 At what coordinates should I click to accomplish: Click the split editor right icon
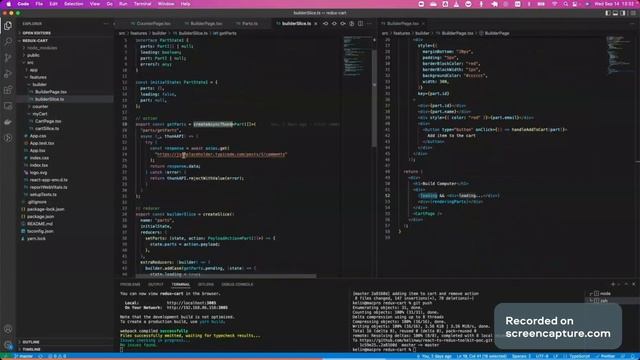(360, 24)
